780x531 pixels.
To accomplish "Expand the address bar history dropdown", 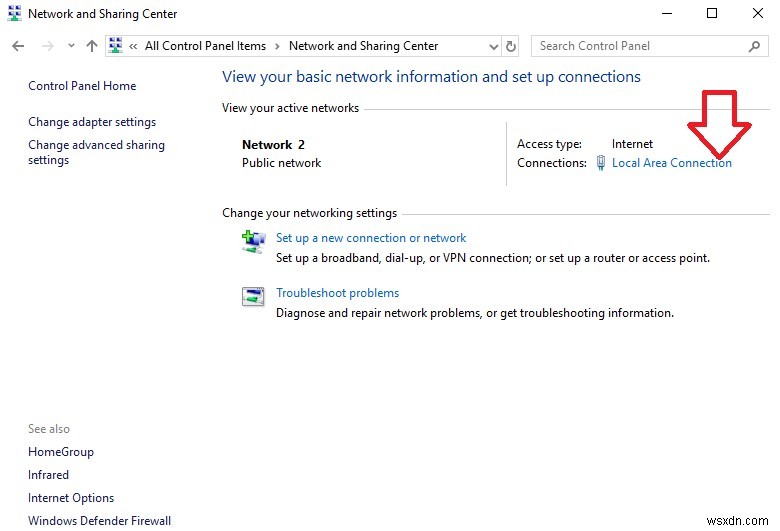I will tap(493, 46).
